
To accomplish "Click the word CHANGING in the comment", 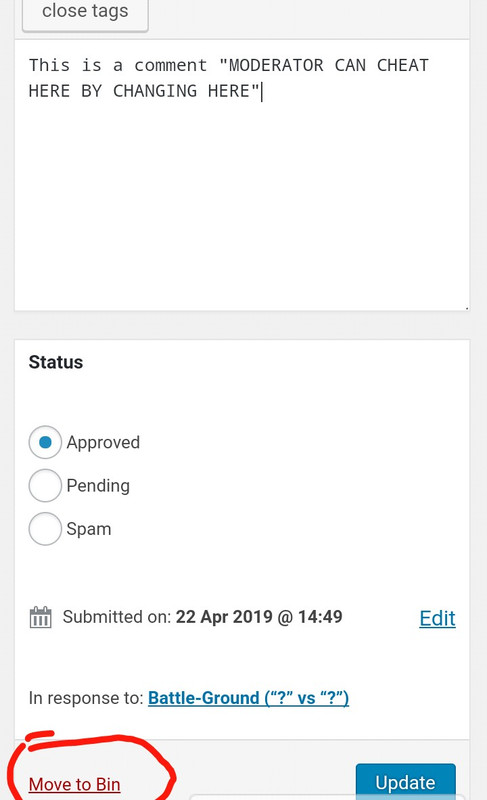I will click(x=155, y=91).
